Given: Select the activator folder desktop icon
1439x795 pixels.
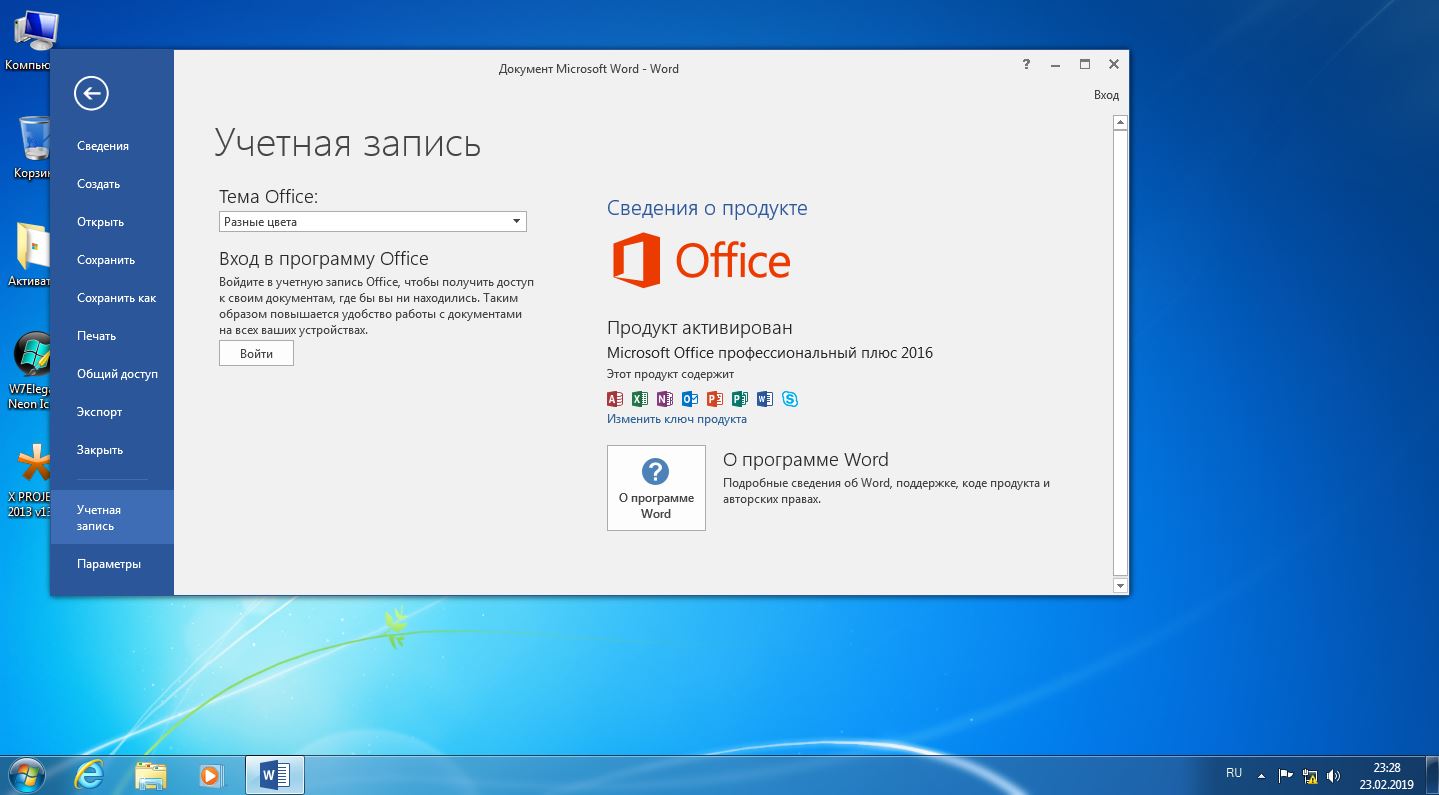Looking at the screenshot, I should coord(30,255).
